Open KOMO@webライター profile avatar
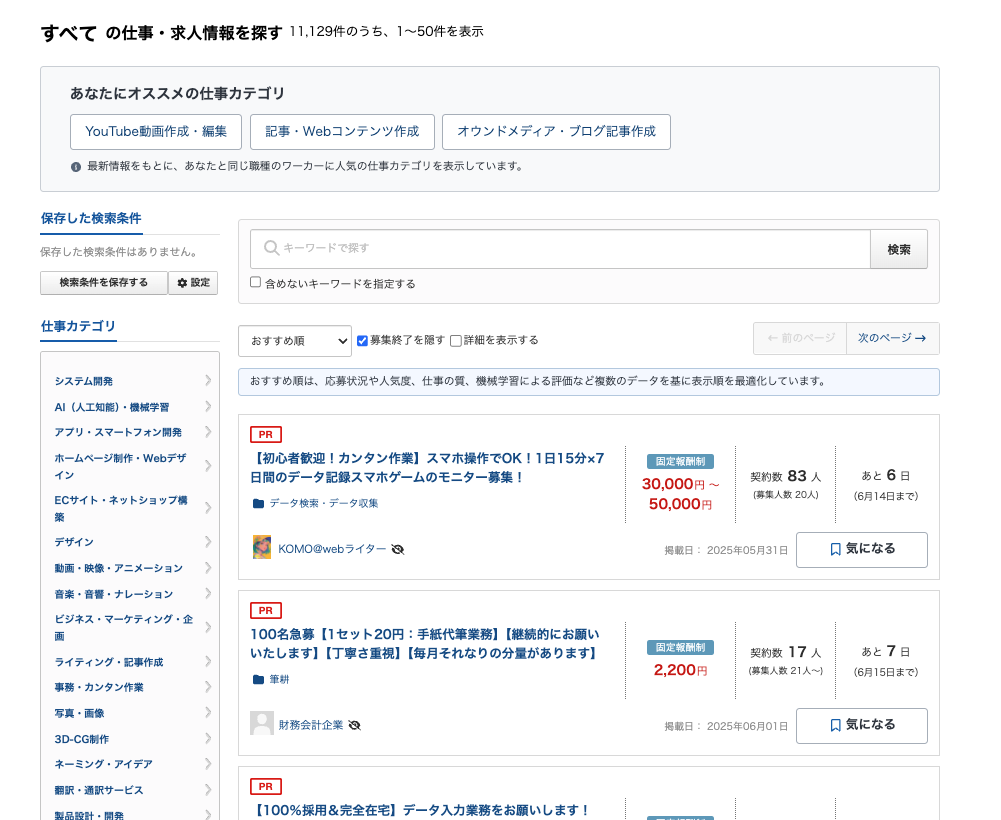 tap(262, 547)
